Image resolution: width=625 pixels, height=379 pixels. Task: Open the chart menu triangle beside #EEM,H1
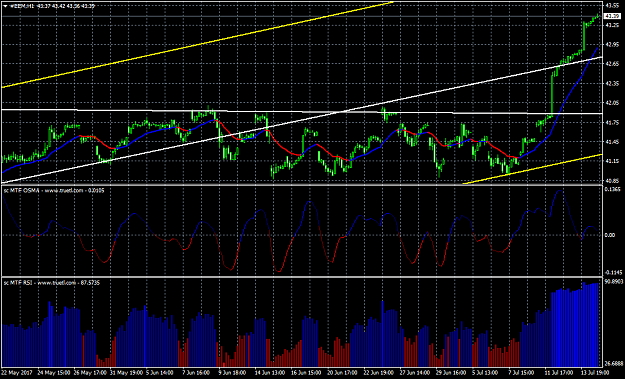tap(5, 6)
